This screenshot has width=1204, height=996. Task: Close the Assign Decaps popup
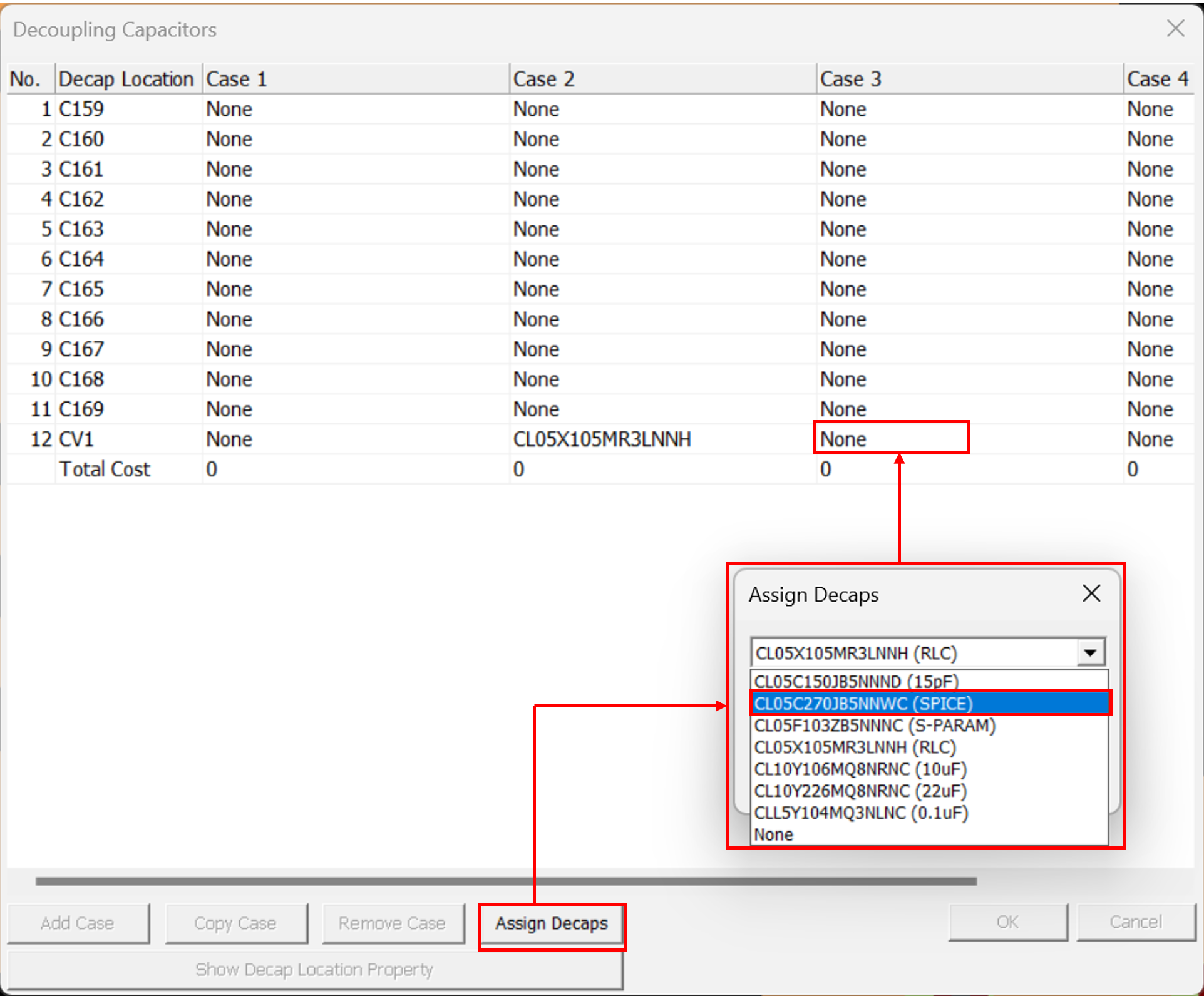(1091, 593)
